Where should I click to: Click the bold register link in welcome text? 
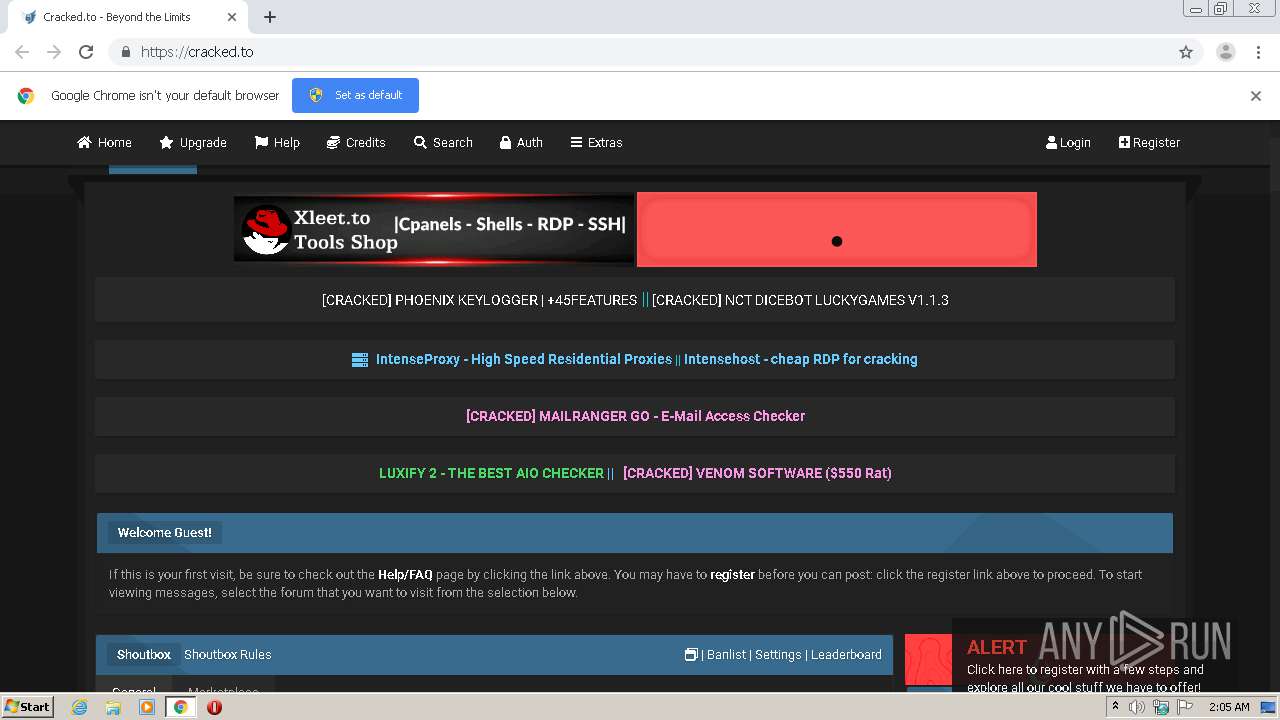[x=732, y=575]
